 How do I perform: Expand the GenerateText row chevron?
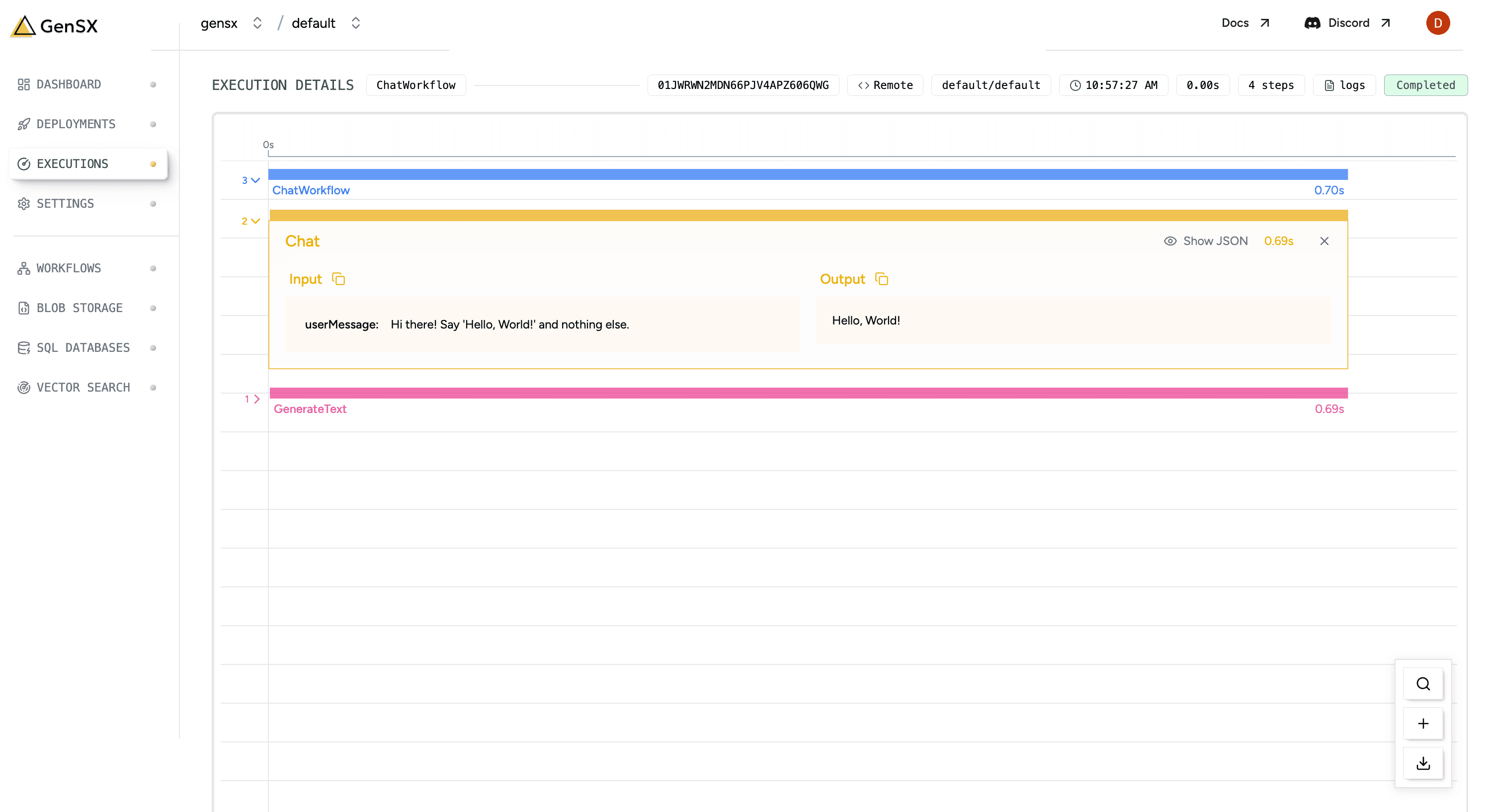pos(256,399)
